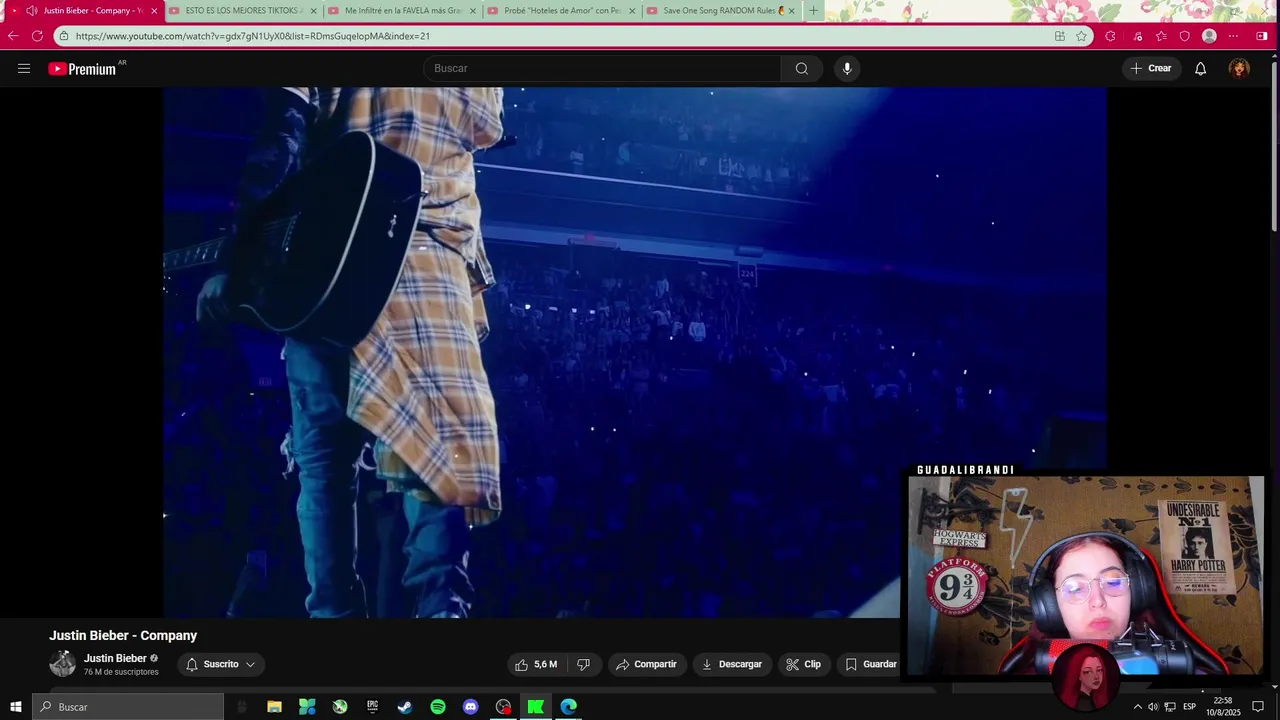Close the Save One Song tab
The width and height of the screenshot is (1280, 720).
point(791,11)
